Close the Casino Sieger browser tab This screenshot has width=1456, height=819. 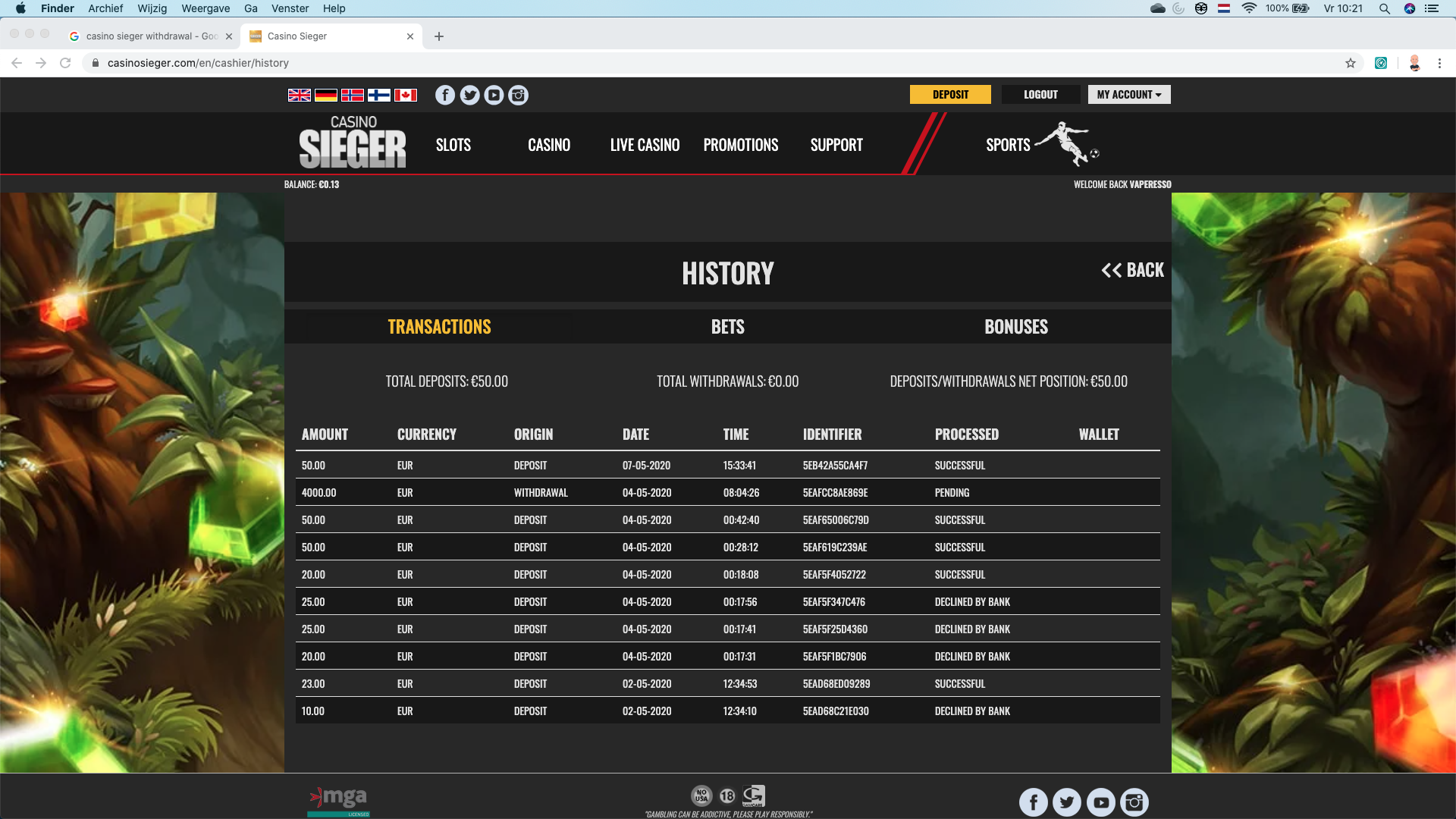click(410, 36)
